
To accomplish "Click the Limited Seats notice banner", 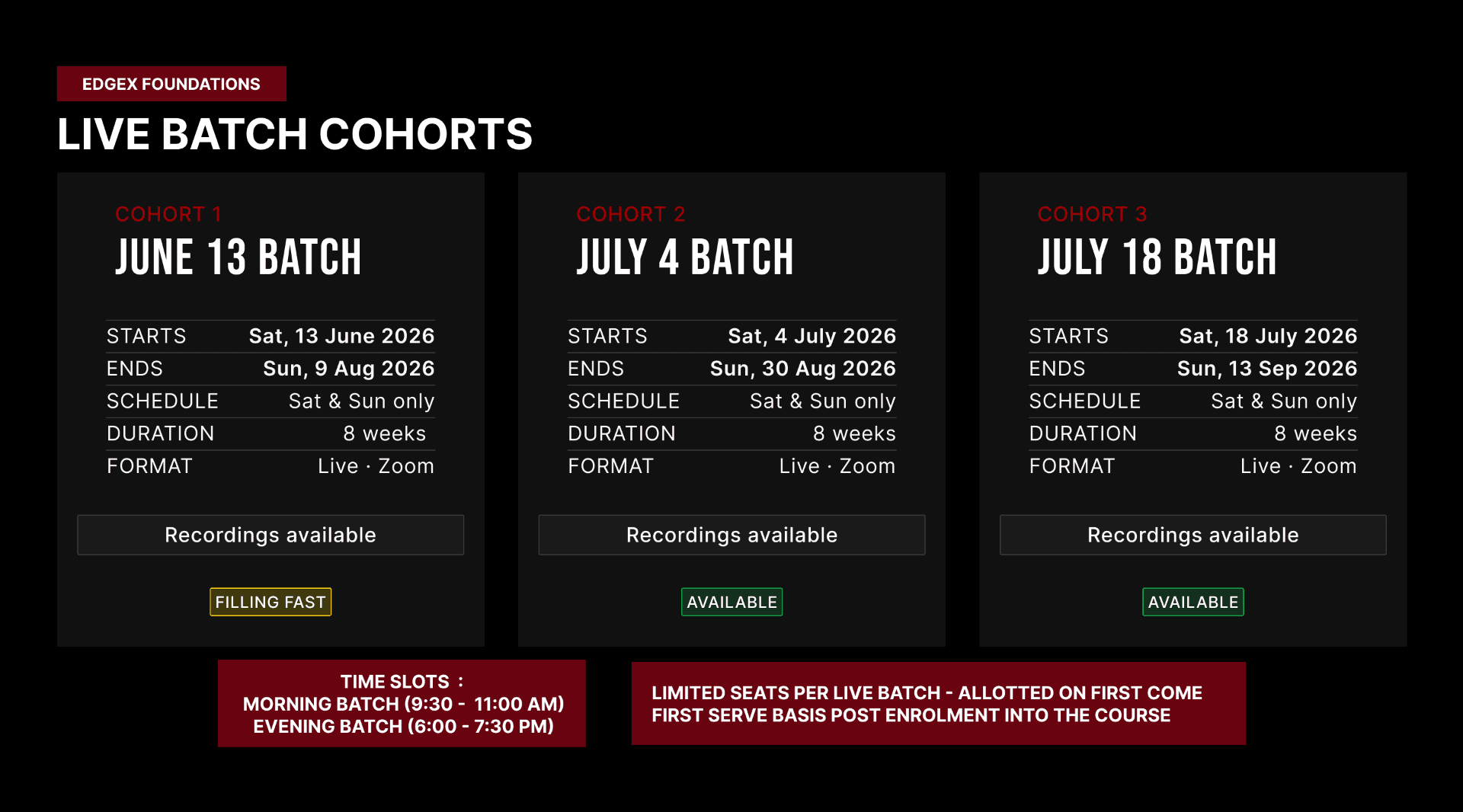I will pyautogui.click(x=939, y=703).
